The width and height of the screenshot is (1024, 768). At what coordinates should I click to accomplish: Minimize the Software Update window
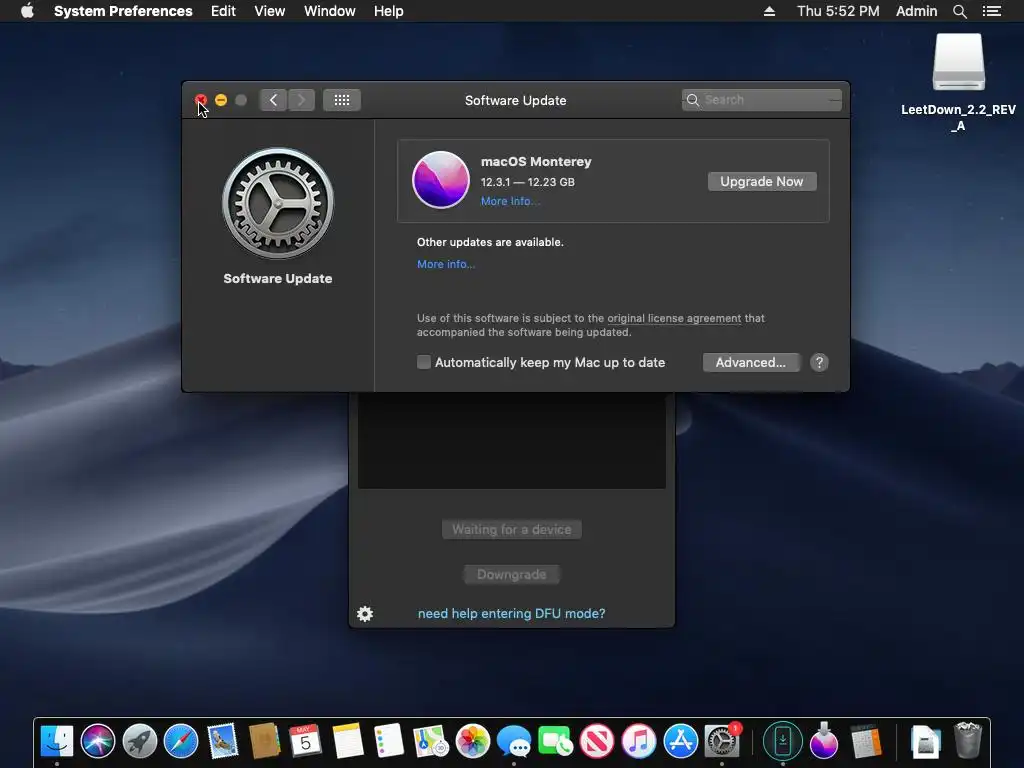click(x=221, y=100)
